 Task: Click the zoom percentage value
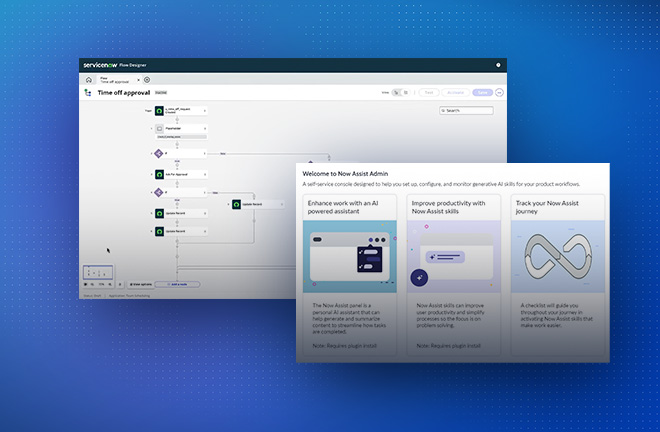(101, 285)
